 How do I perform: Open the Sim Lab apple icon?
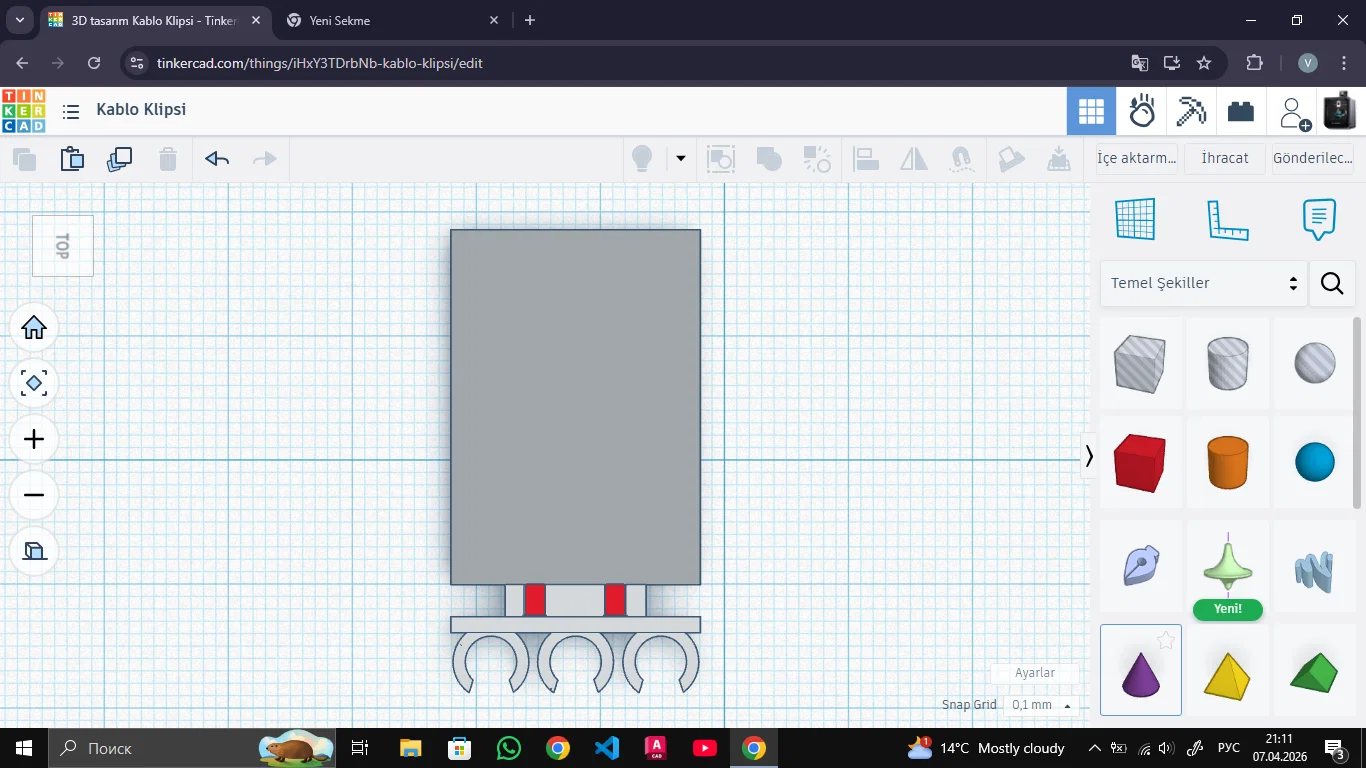point(1141,111)
